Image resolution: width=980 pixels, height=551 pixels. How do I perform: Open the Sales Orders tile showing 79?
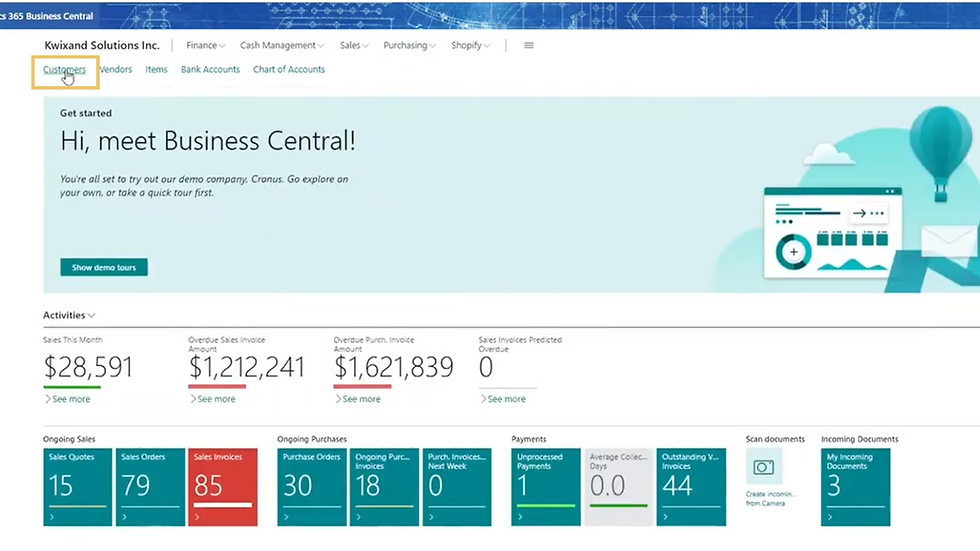150,487
